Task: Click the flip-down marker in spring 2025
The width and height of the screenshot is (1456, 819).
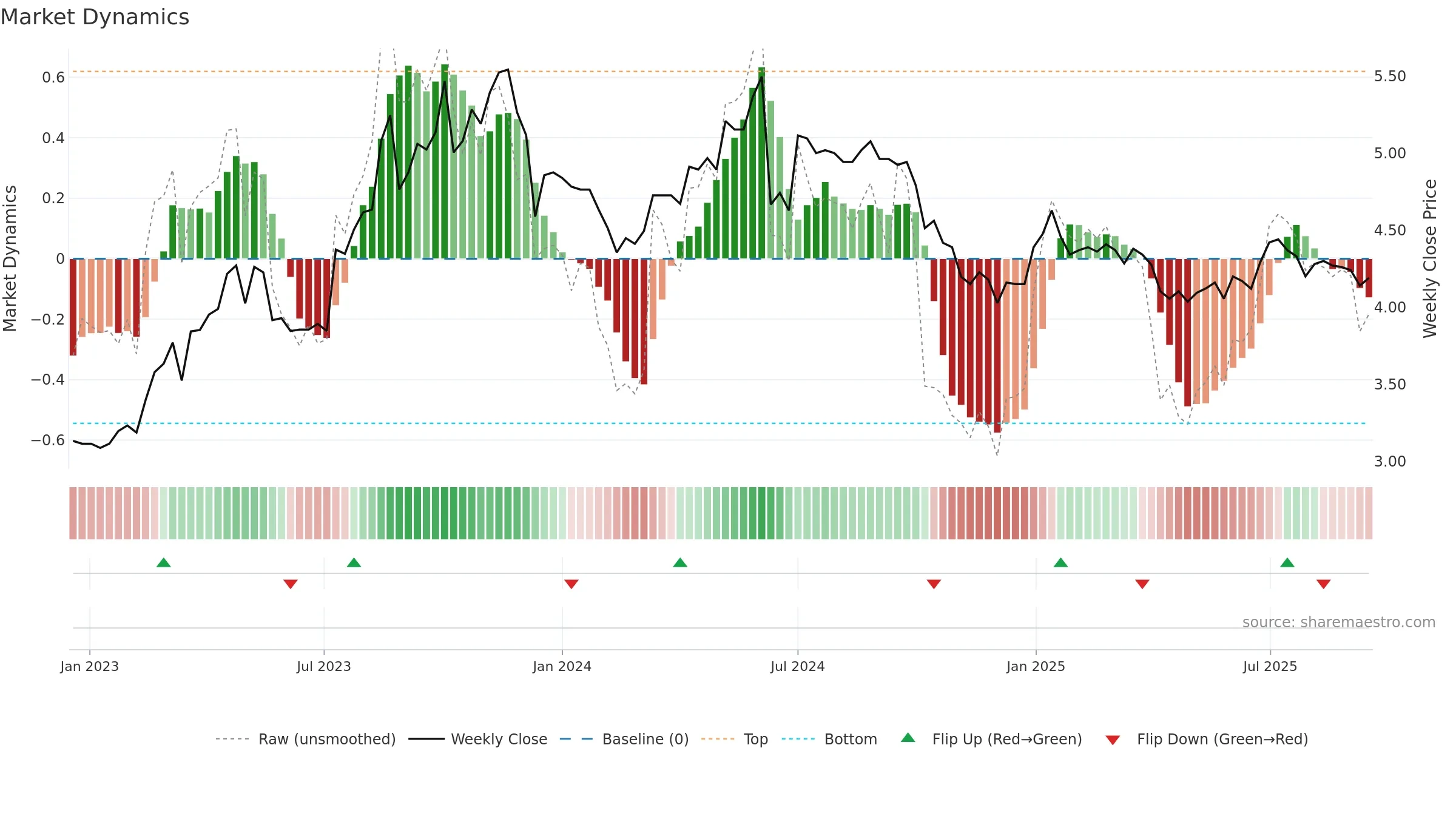Action: point(1142,584)
